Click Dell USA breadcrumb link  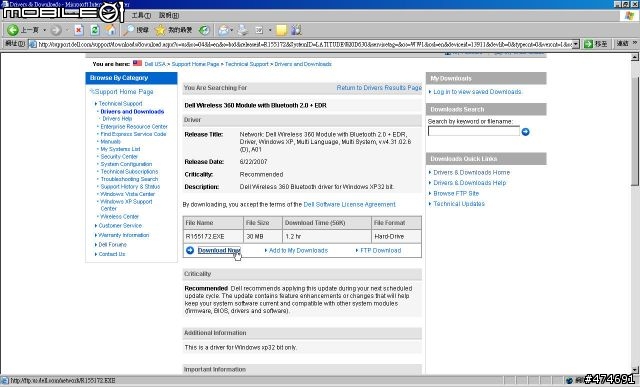pos(155,64)
